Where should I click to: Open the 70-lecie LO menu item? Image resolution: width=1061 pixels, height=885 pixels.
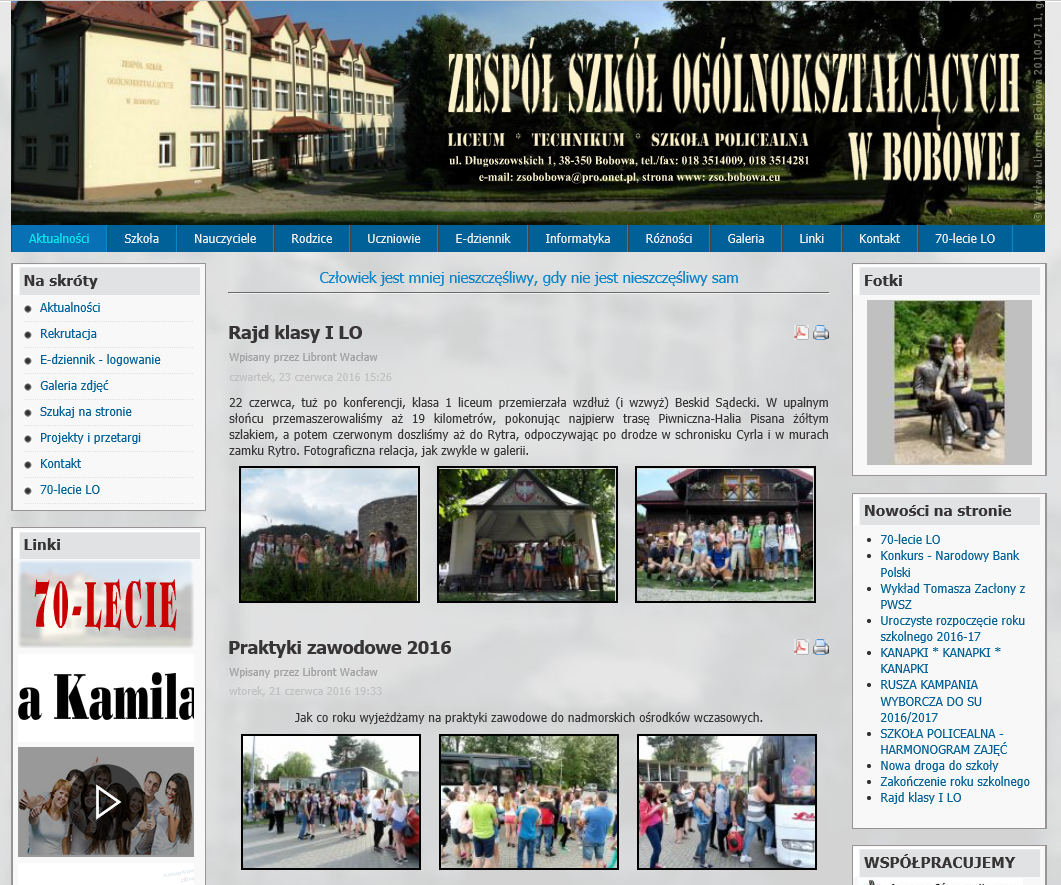point(966,238)
